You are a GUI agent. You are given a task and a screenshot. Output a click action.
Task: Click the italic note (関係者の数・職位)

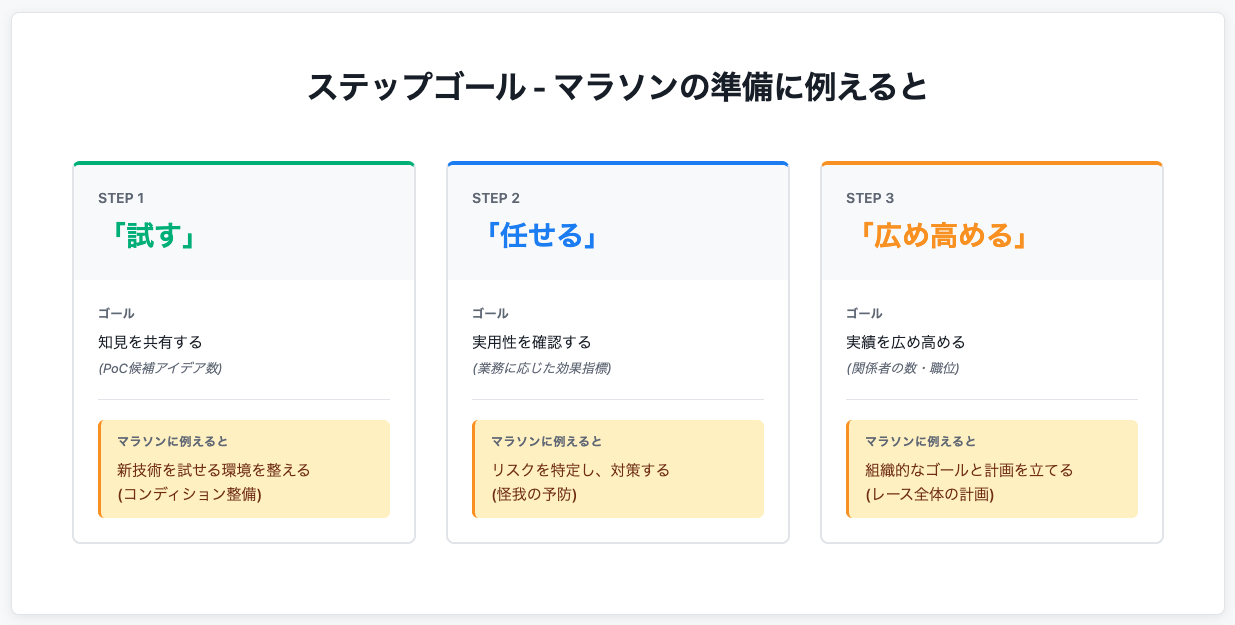tap(903, 368)
